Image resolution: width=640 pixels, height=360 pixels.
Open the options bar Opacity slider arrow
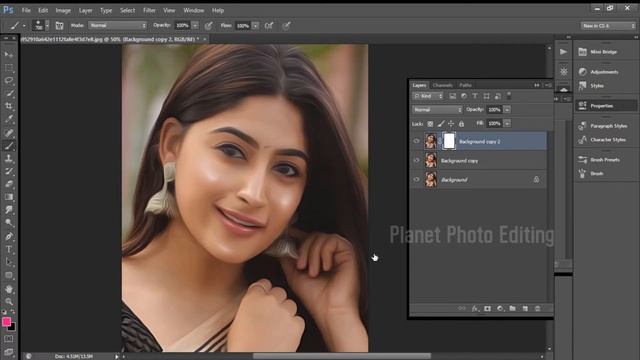tap(195, 26)
